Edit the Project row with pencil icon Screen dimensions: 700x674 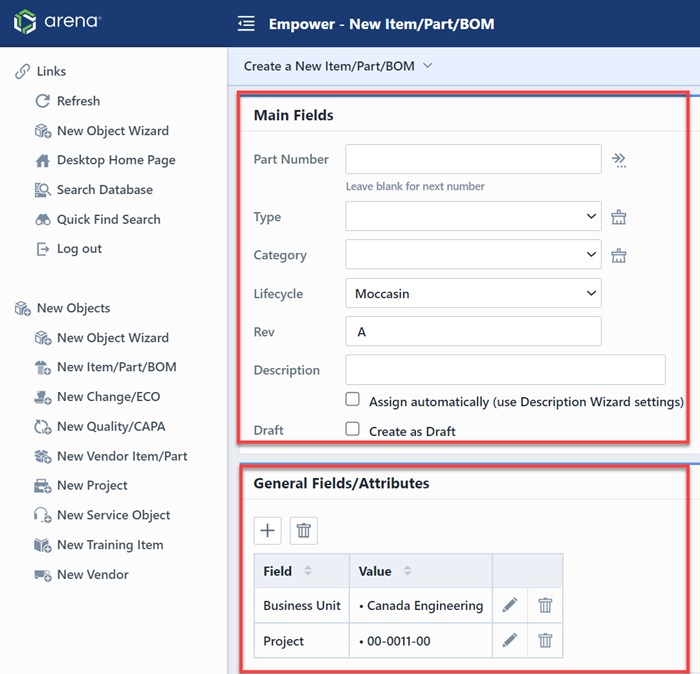pyautogui.click(x=510, y=640)
